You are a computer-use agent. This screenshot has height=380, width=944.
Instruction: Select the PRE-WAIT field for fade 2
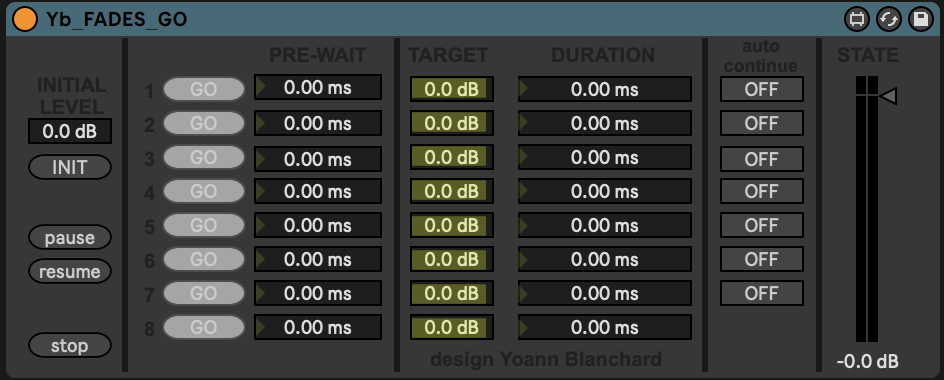pyautogui.click(x=318, y=123)
